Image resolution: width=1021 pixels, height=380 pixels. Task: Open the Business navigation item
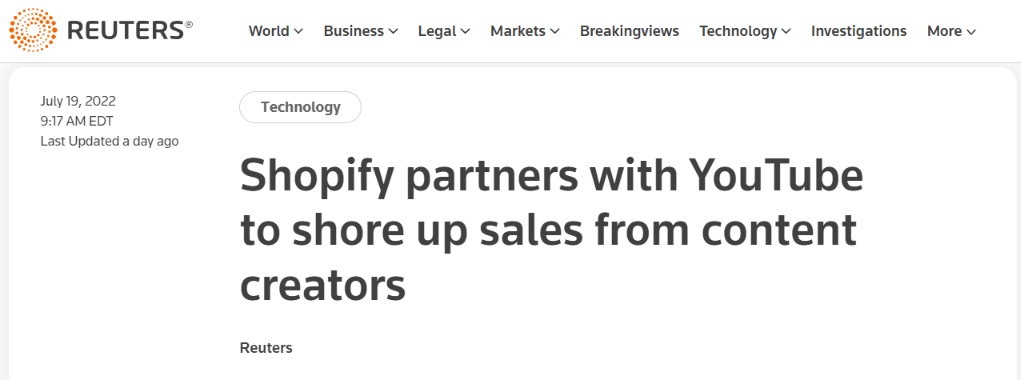click(x=354, y=31)
